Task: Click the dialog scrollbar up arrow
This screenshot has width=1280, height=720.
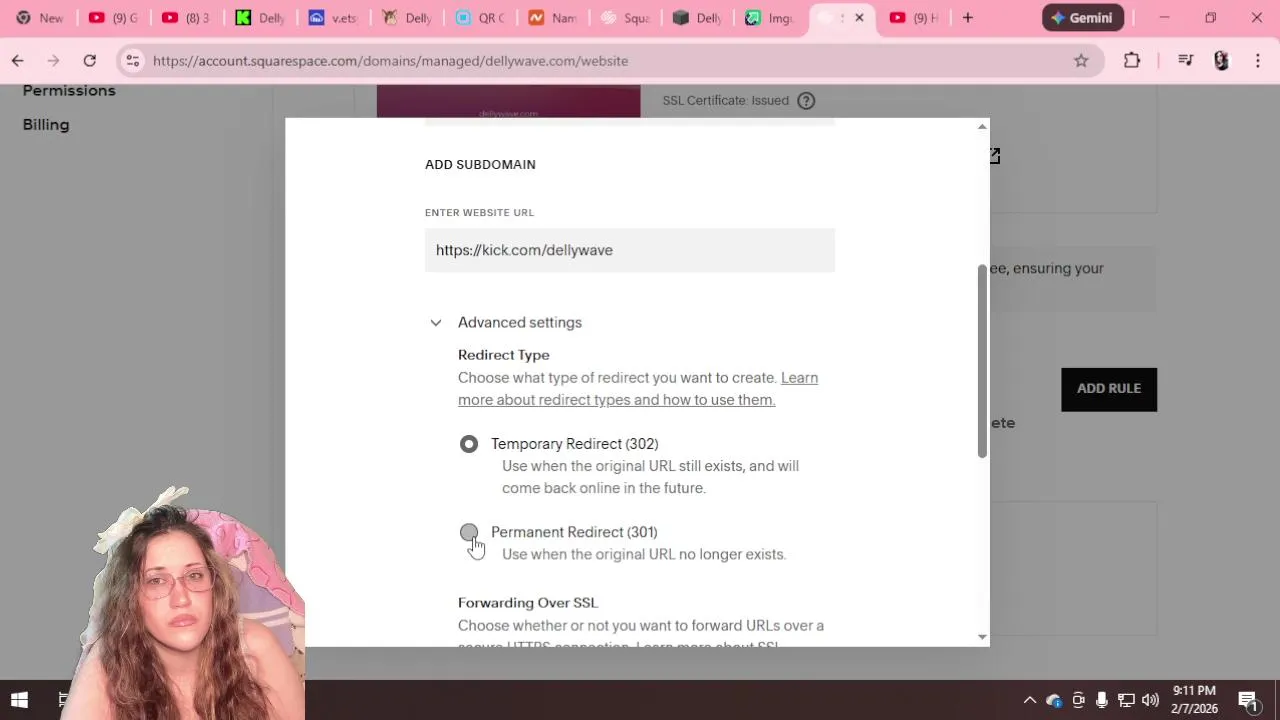Action: (982, 126)
